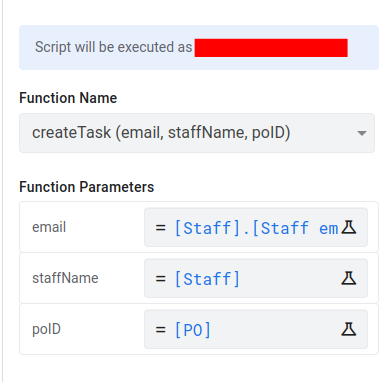The height and width of the screenshot is (382, 387).
Task: Edit the email parameter expression field
Action: point(256,227)
